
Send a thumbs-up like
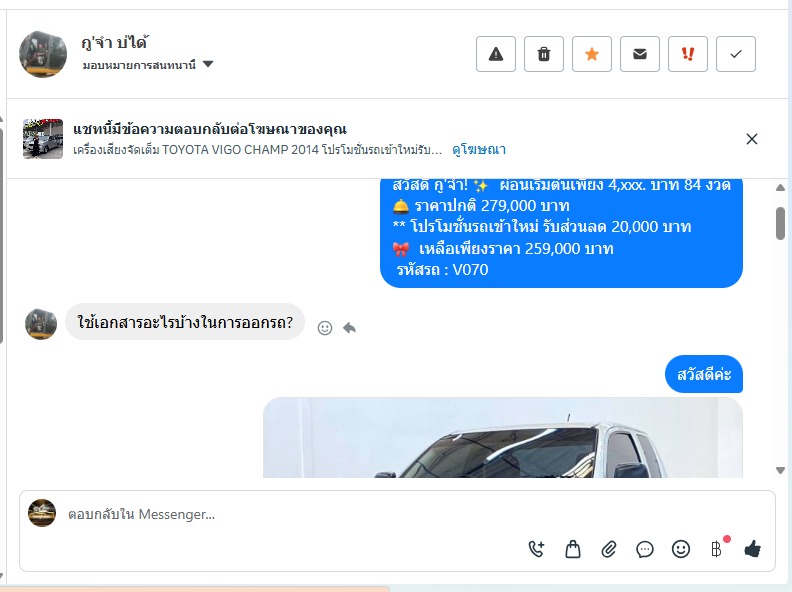pos(753,549)
